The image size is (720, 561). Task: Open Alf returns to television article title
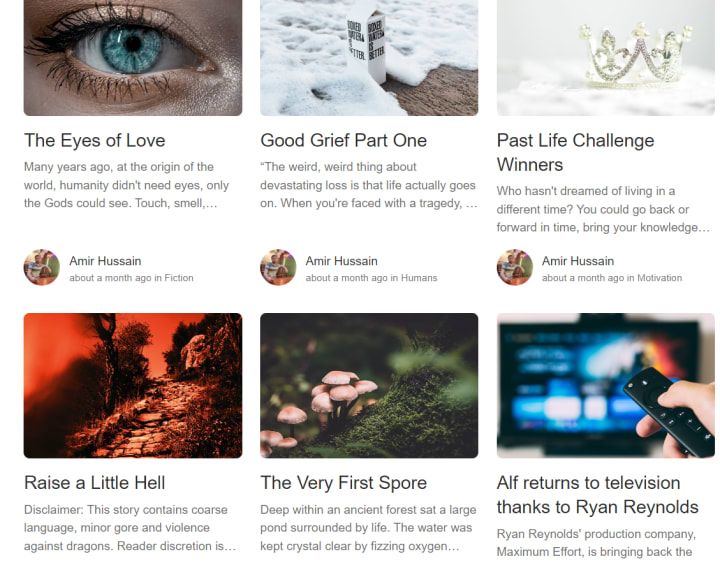pos(597,495)
